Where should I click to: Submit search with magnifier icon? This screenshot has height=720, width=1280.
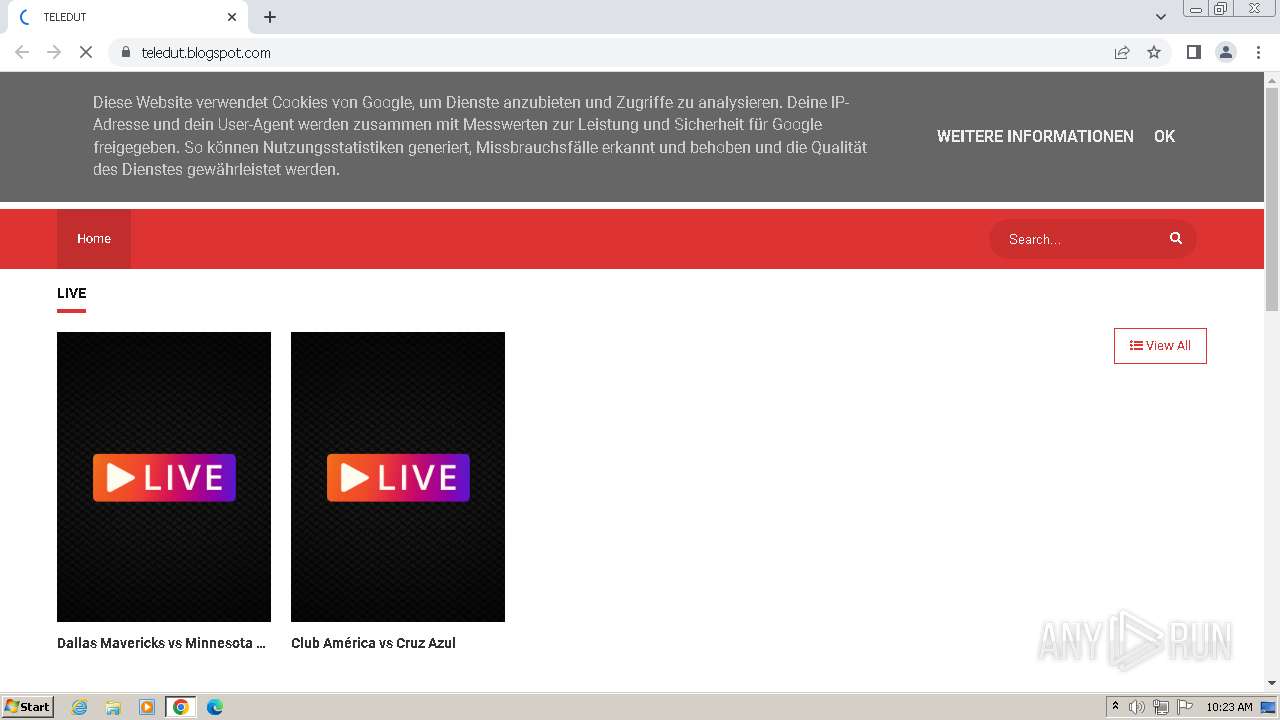point(1176,238)
